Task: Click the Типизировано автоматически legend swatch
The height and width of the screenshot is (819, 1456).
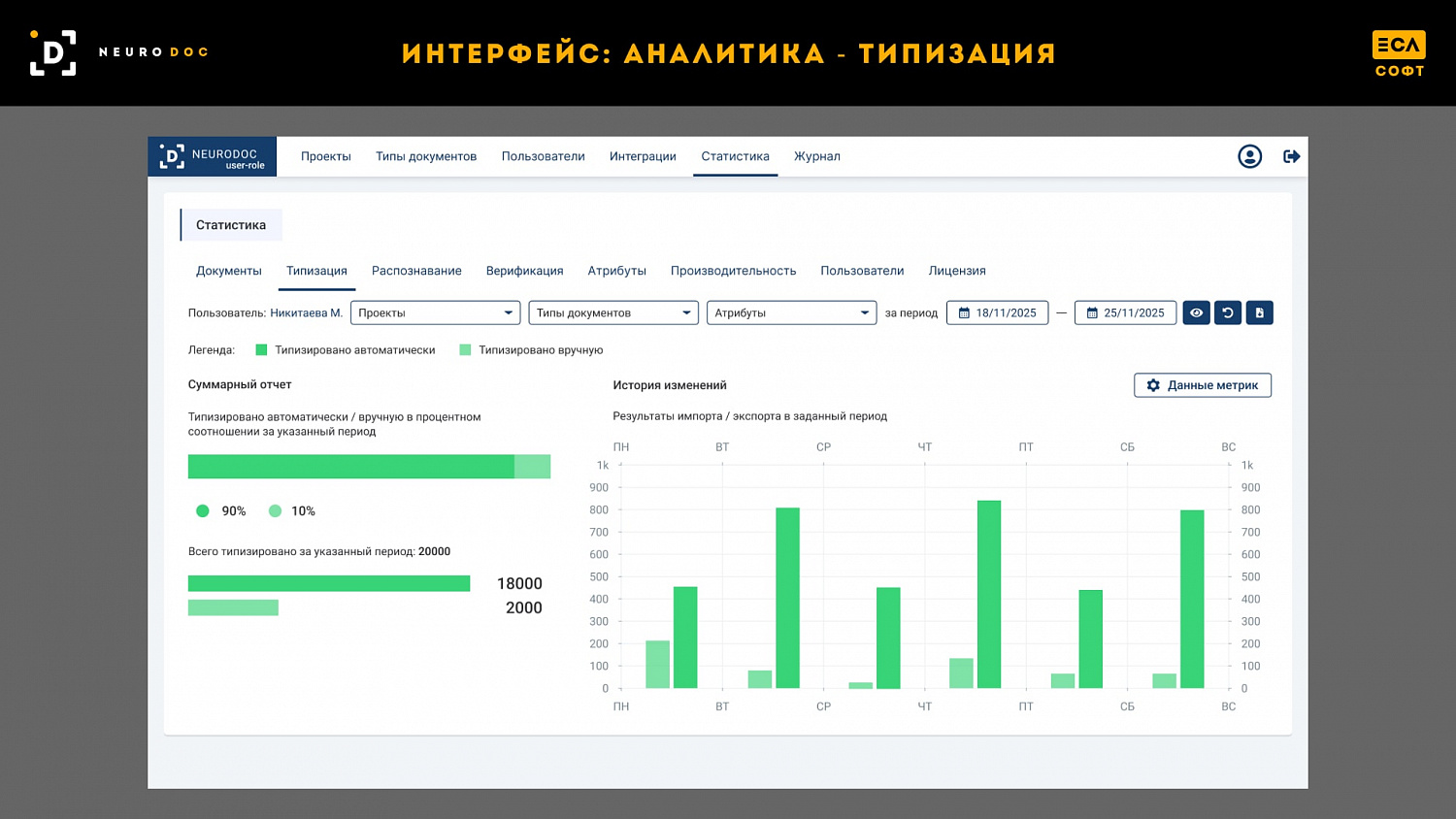Action: [x=261, y=350]
